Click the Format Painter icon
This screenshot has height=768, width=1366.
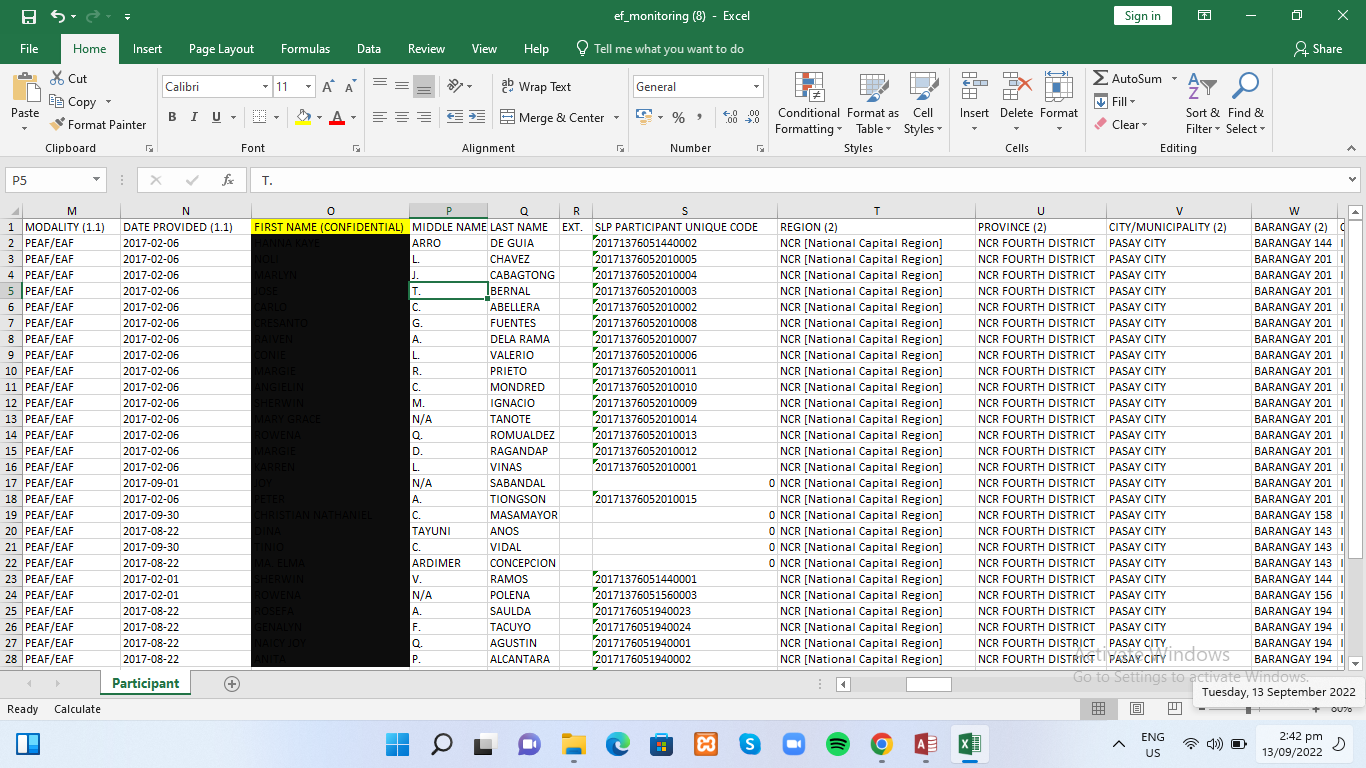(x=58, y=125)
